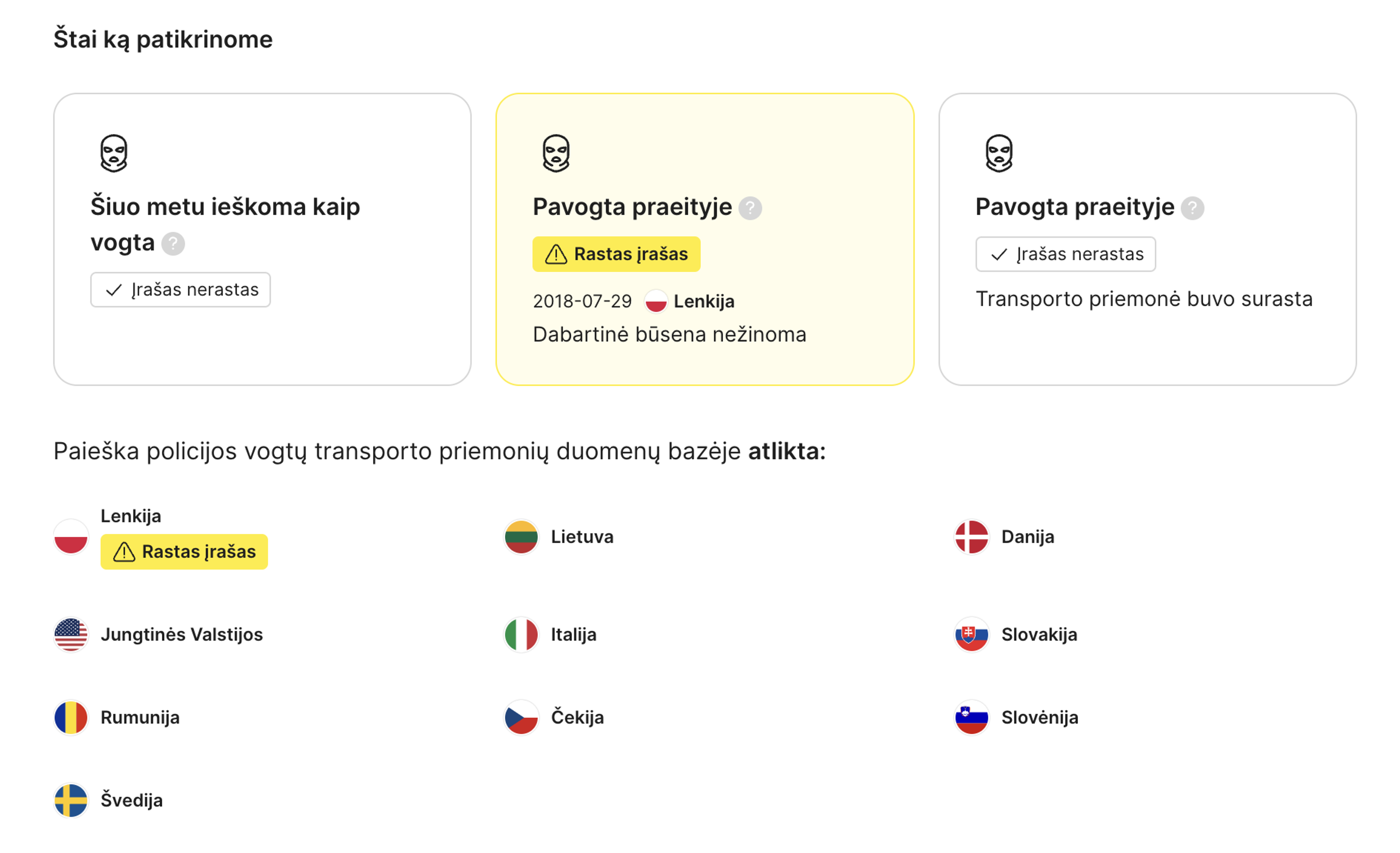Screen dimensions: 1400x853
Task: Click the Slovakija flag icon
Action: point(971,635)
